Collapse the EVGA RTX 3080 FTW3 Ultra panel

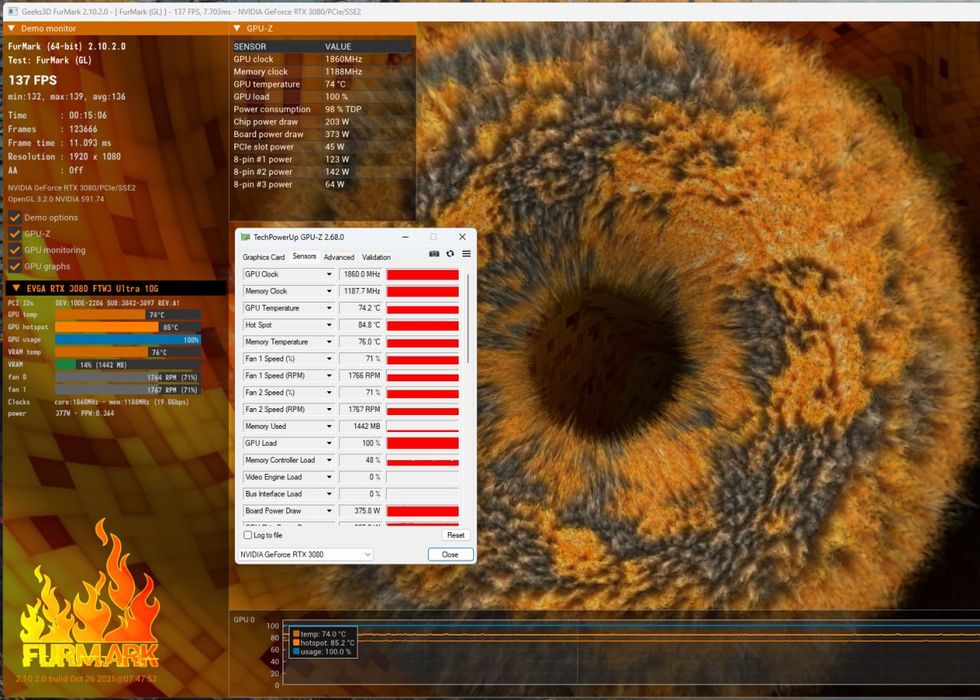coord(17,289)
